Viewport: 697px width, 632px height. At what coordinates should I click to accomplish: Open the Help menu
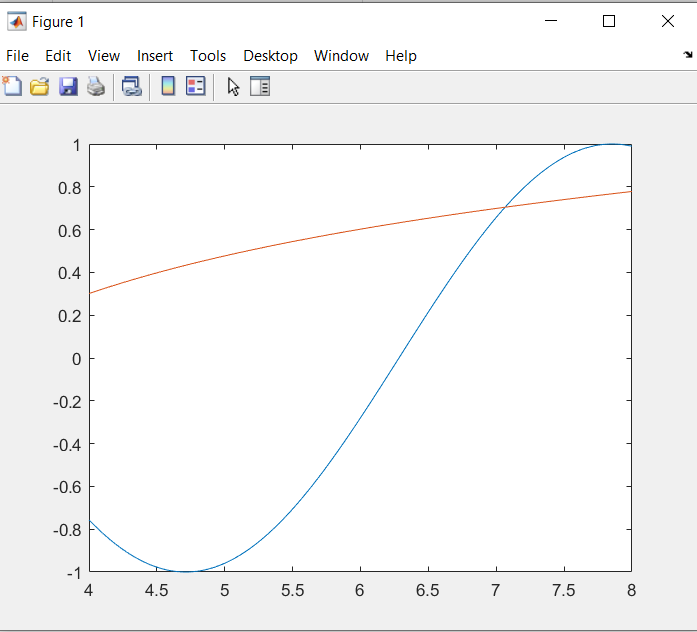click(401, 56)
